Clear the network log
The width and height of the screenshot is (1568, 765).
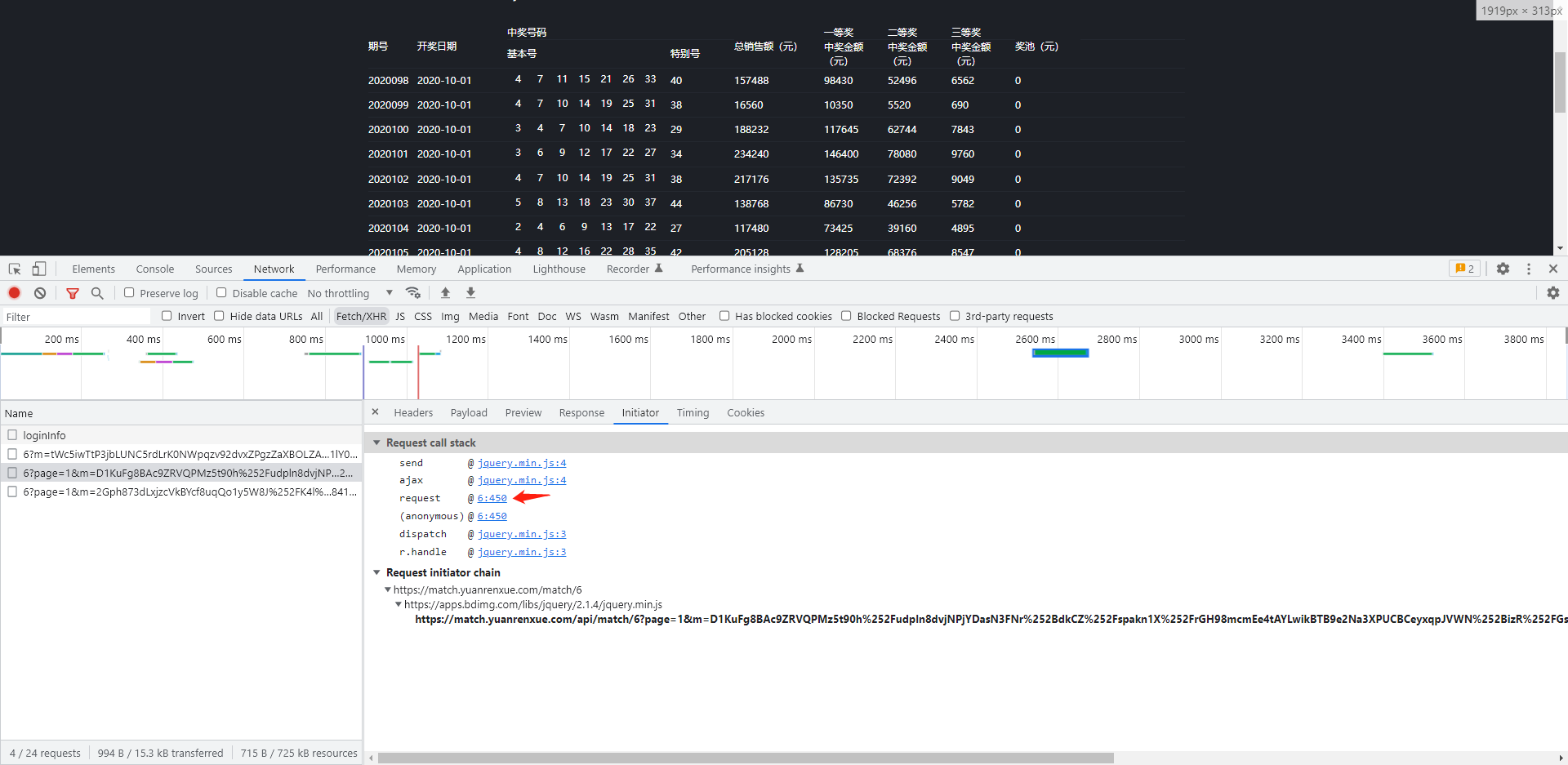pyautogui.click(x=40, y=293)
